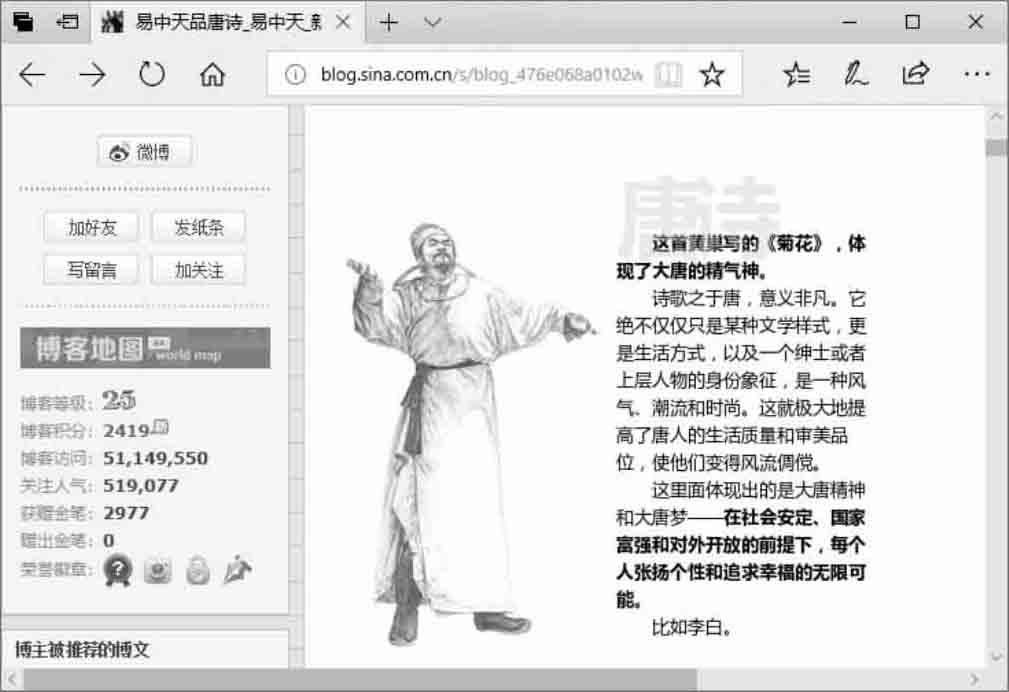Open the 博客地图 world map banner
The width and height of the screenshot is (1009, 692).
(x=145, y=348)
